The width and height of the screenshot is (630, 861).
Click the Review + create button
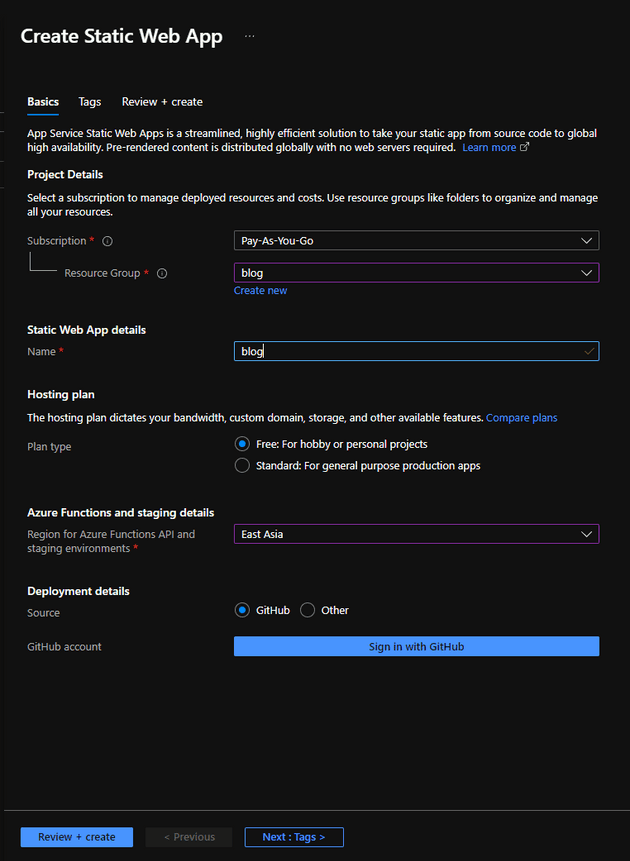click(76, 837)
